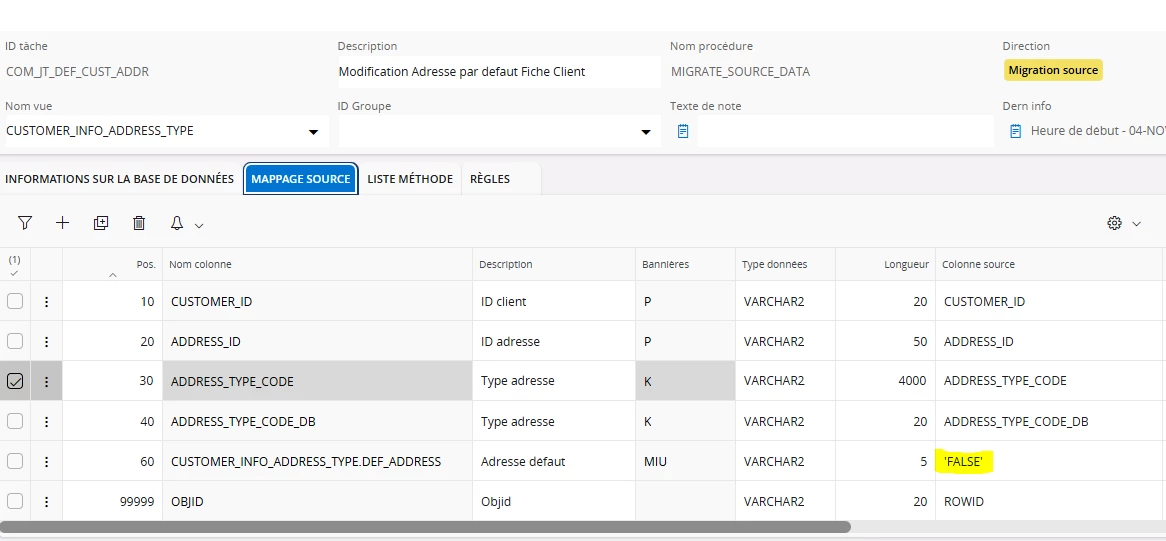
Task: Open row menu for CUSTOMER_ID
Action: 46,302
